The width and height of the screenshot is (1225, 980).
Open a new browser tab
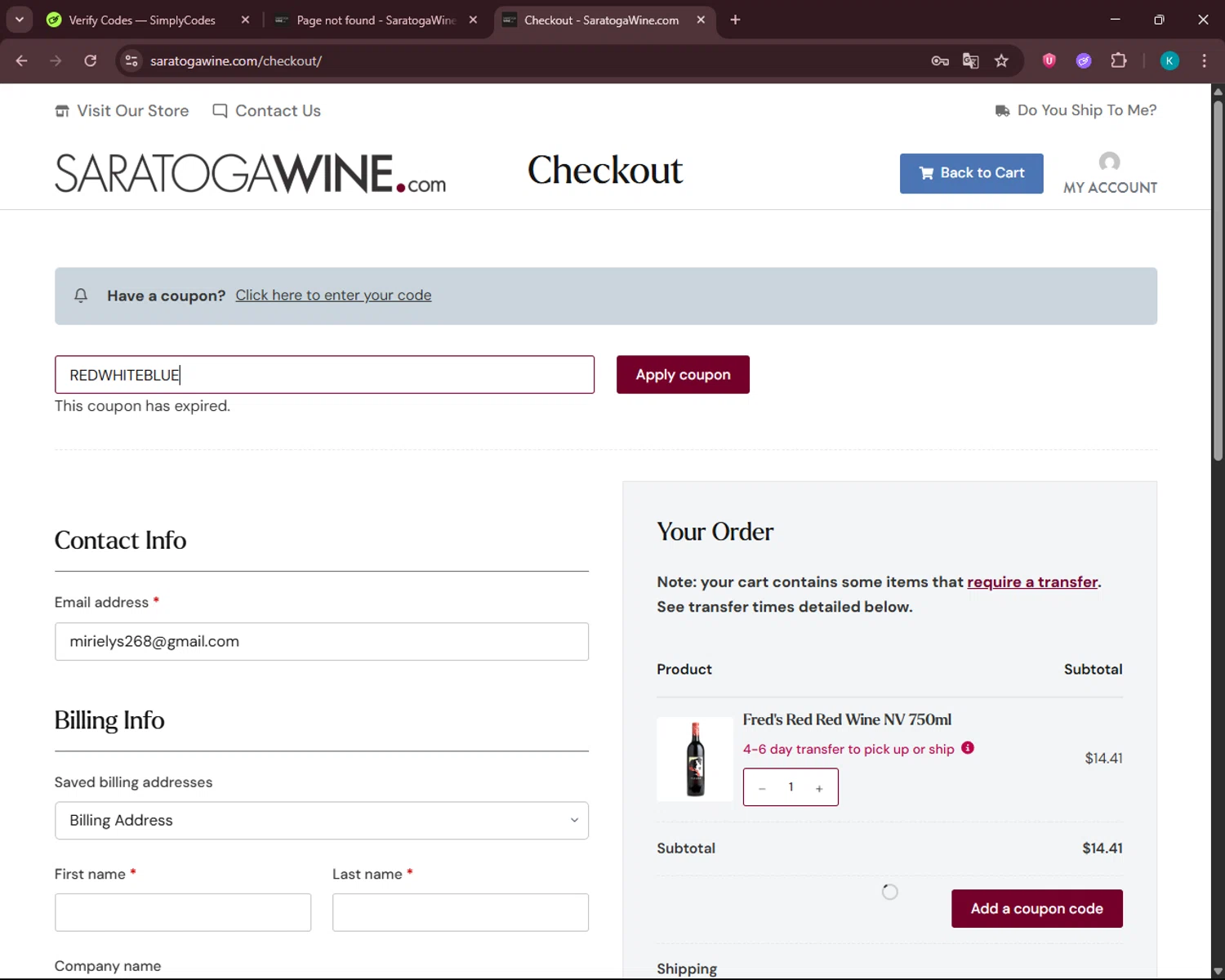tap(735, 20)
